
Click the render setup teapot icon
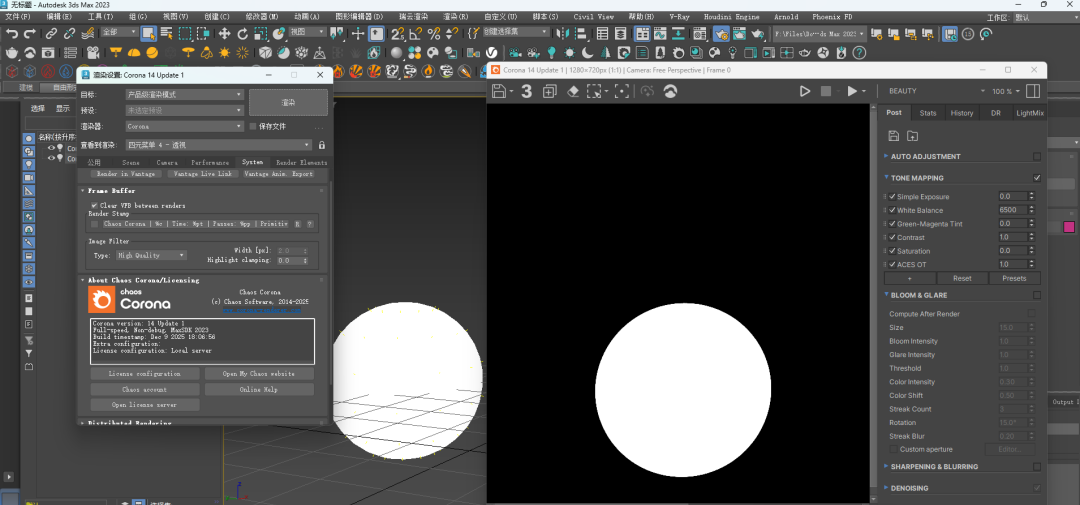point(720,34)
